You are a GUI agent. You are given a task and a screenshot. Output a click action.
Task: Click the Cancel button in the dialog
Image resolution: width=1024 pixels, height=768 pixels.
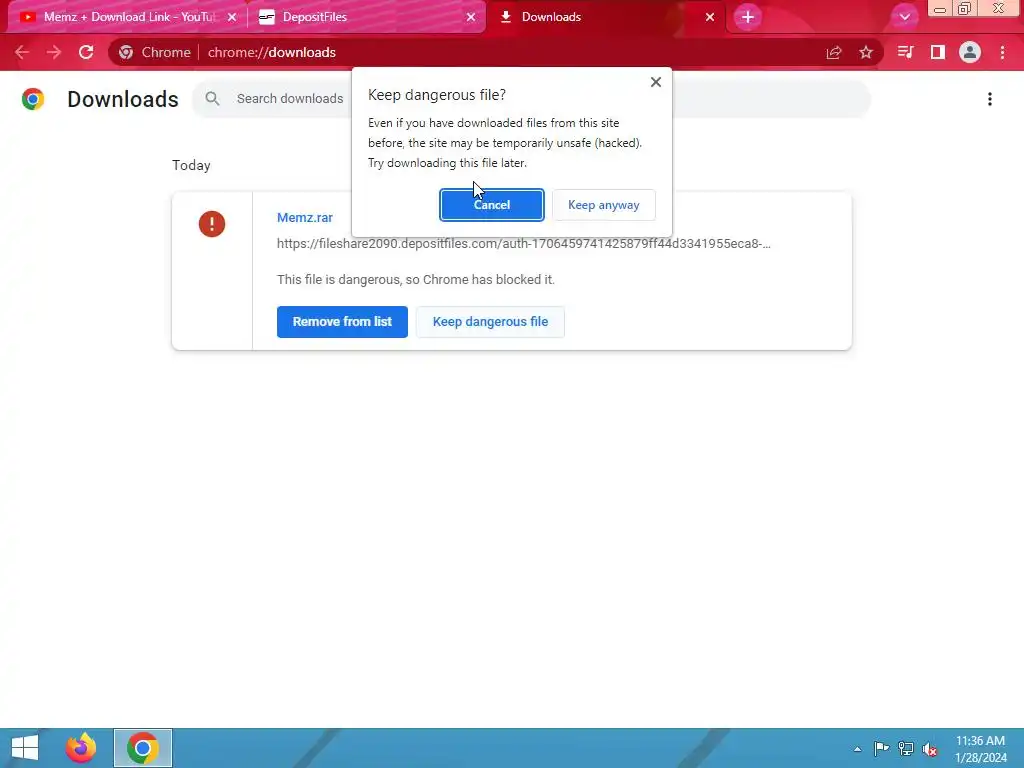pos(491,205)
